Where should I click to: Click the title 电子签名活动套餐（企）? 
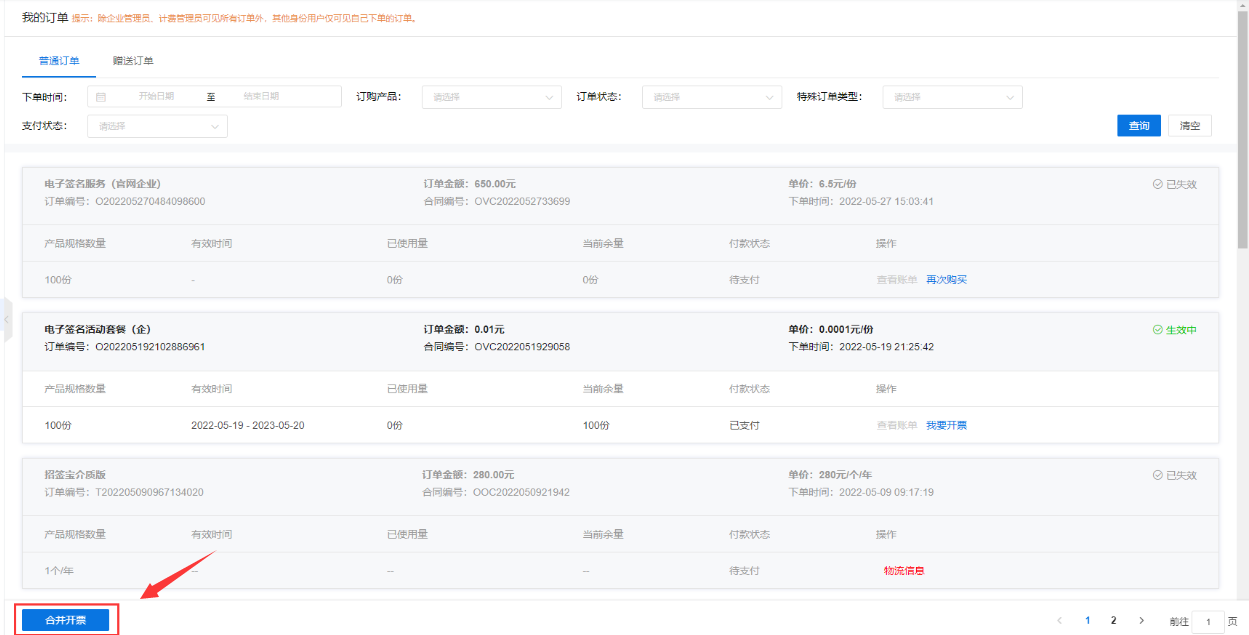[98, 329]
